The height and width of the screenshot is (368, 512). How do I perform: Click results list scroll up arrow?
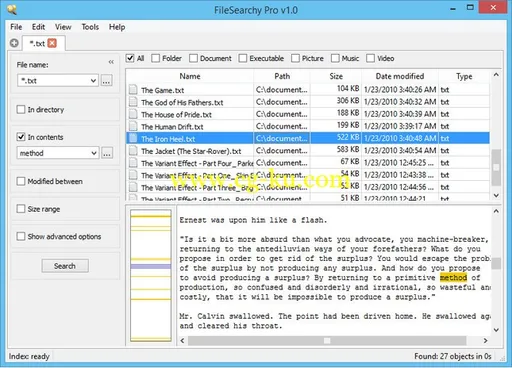coord(496,75)
